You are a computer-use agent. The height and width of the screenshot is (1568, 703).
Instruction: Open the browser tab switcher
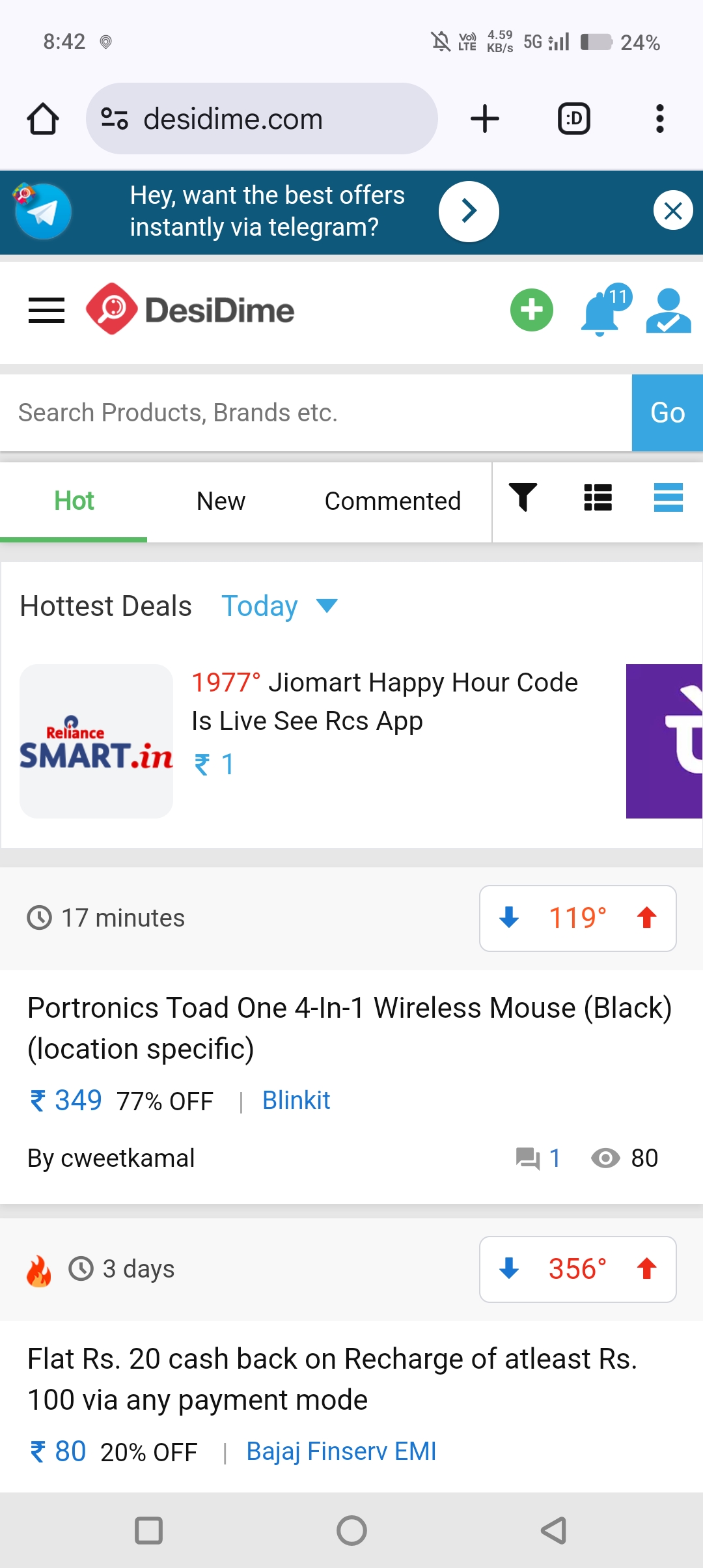574,119
